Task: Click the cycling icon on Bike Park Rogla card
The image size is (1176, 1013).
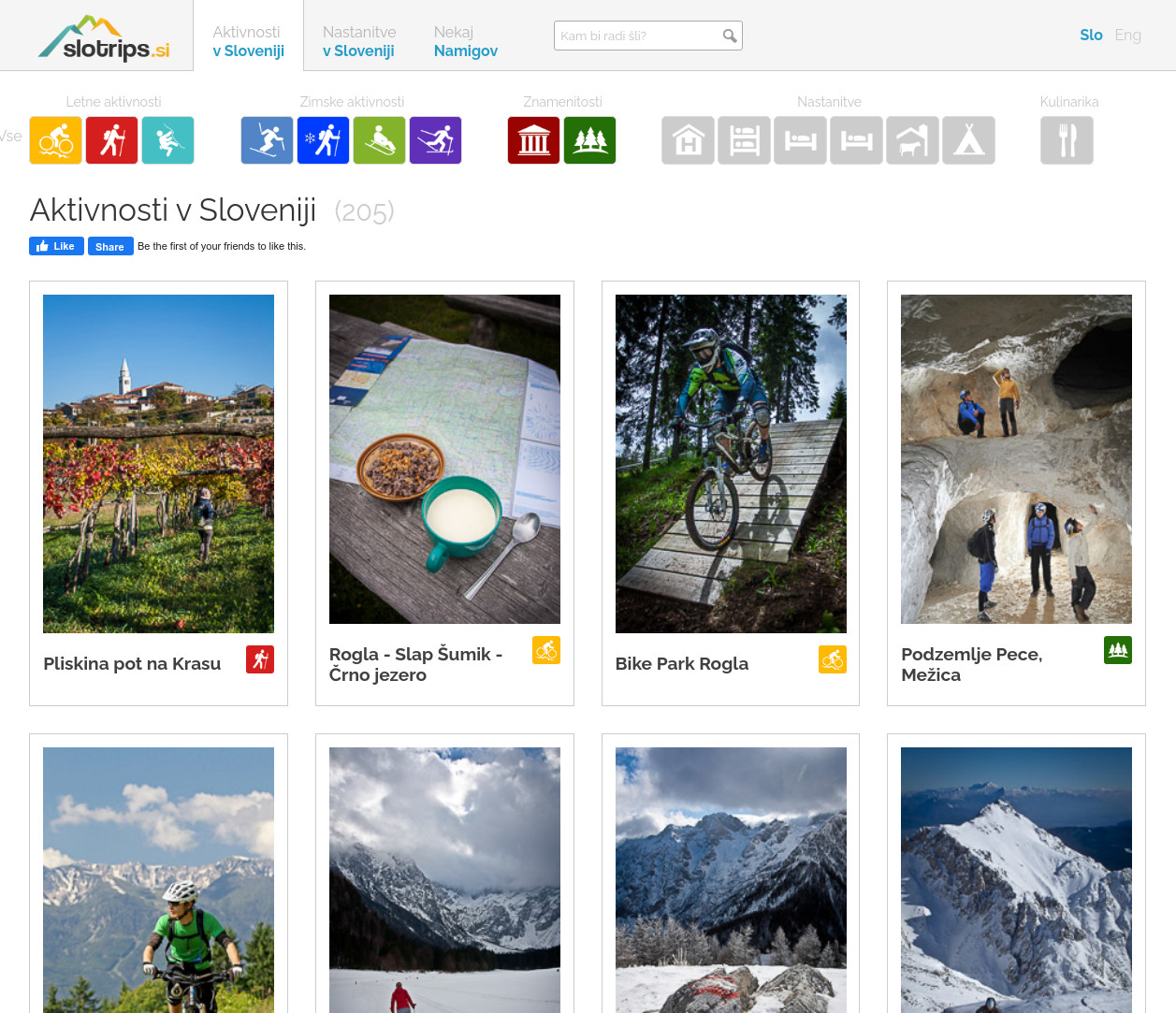Action: tap(833, 659)
